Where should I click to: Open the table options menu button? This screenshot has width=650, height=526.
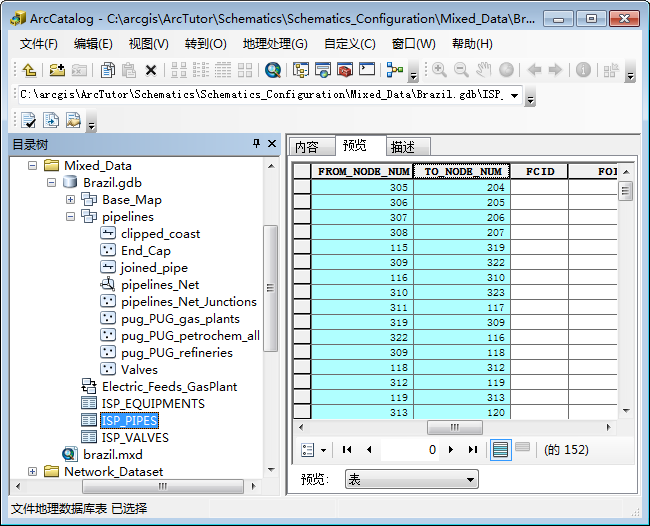tap(314, 450)
